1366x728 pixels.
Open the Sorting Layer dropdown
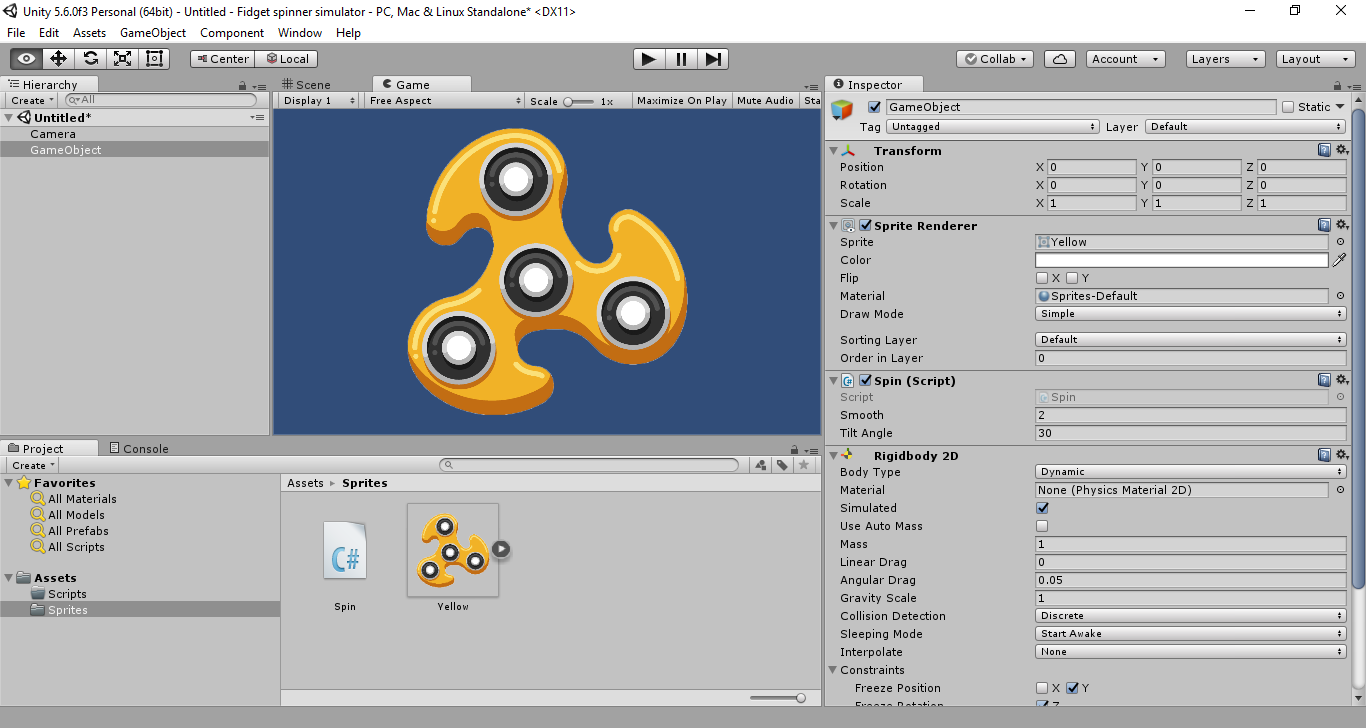pyautogui.click(x=1190, y=340)
